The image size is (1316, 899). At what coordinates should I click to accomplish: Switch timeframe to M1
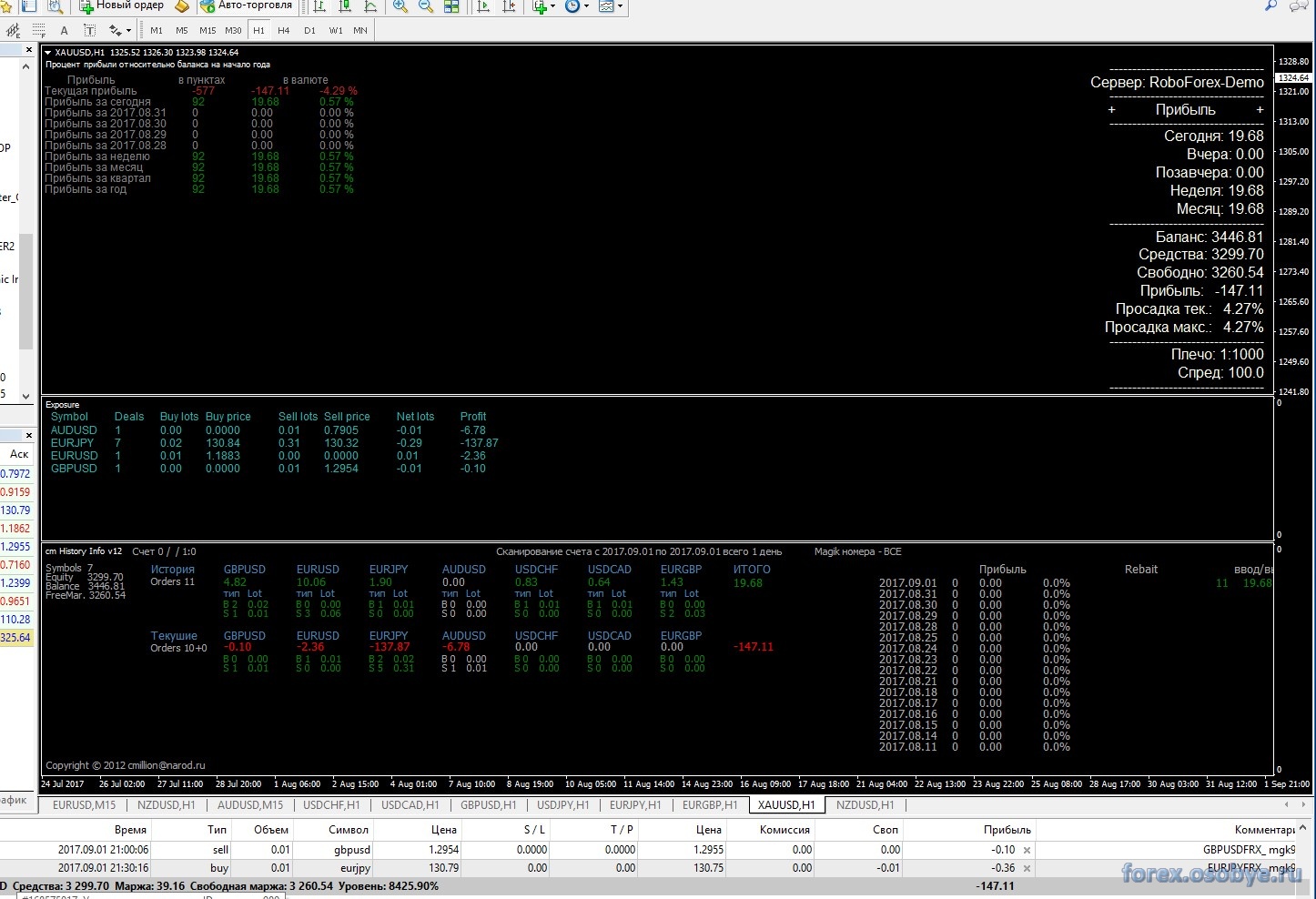point(157,31)
